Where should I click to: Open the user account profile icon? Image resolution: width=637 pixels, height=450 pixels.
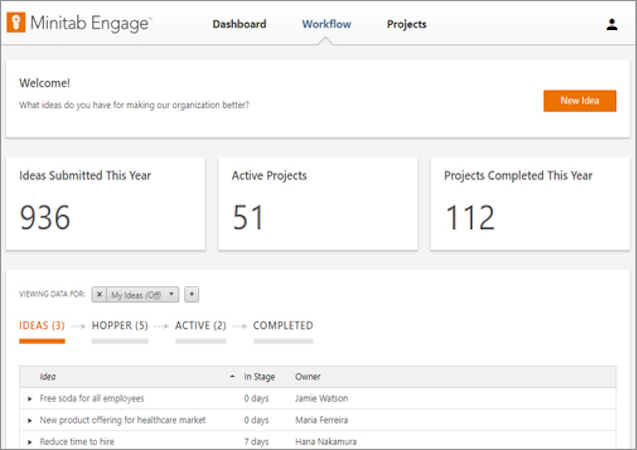coord(611,25)
